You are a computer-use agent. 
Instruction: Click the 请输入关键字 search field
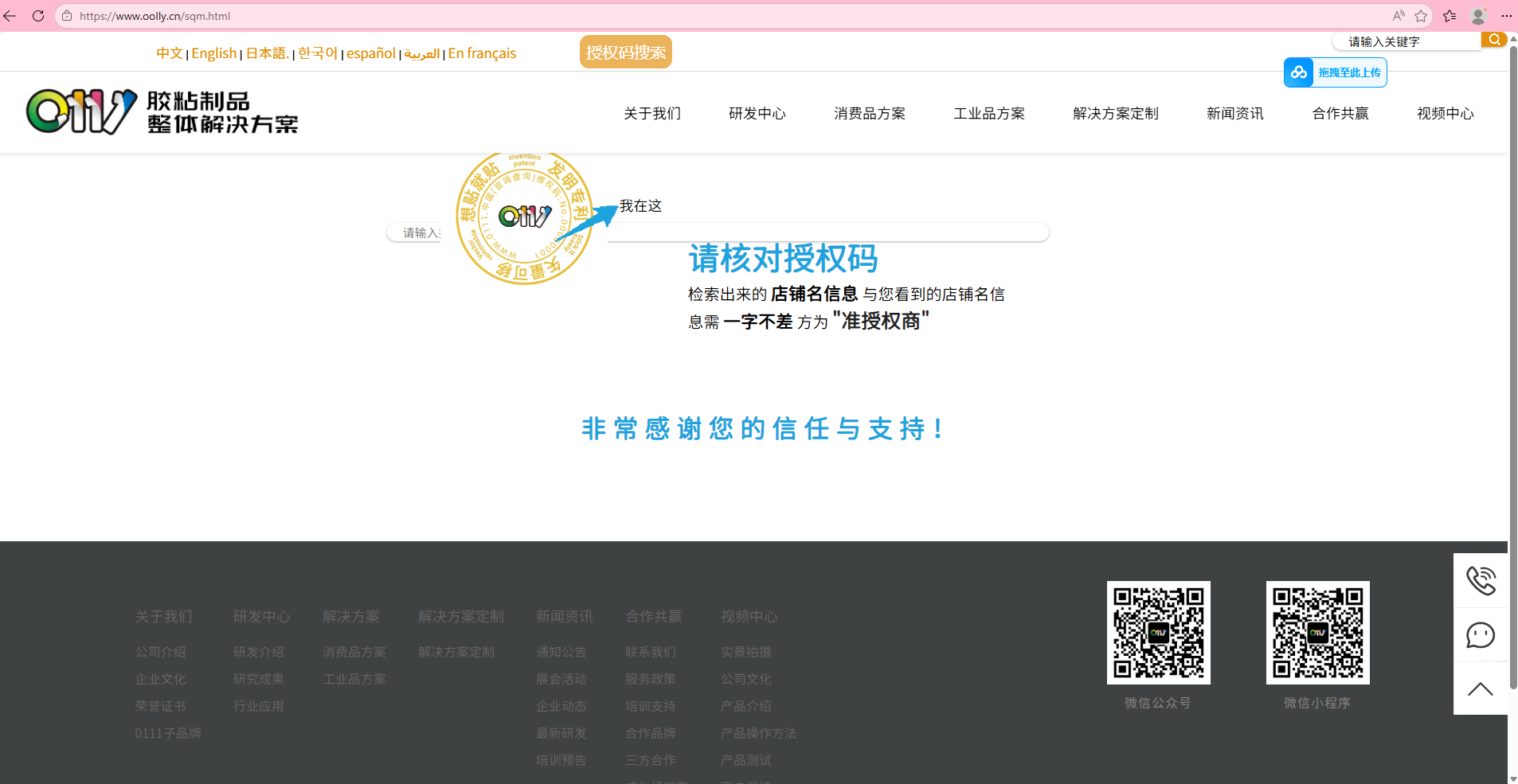point(1406,41)
